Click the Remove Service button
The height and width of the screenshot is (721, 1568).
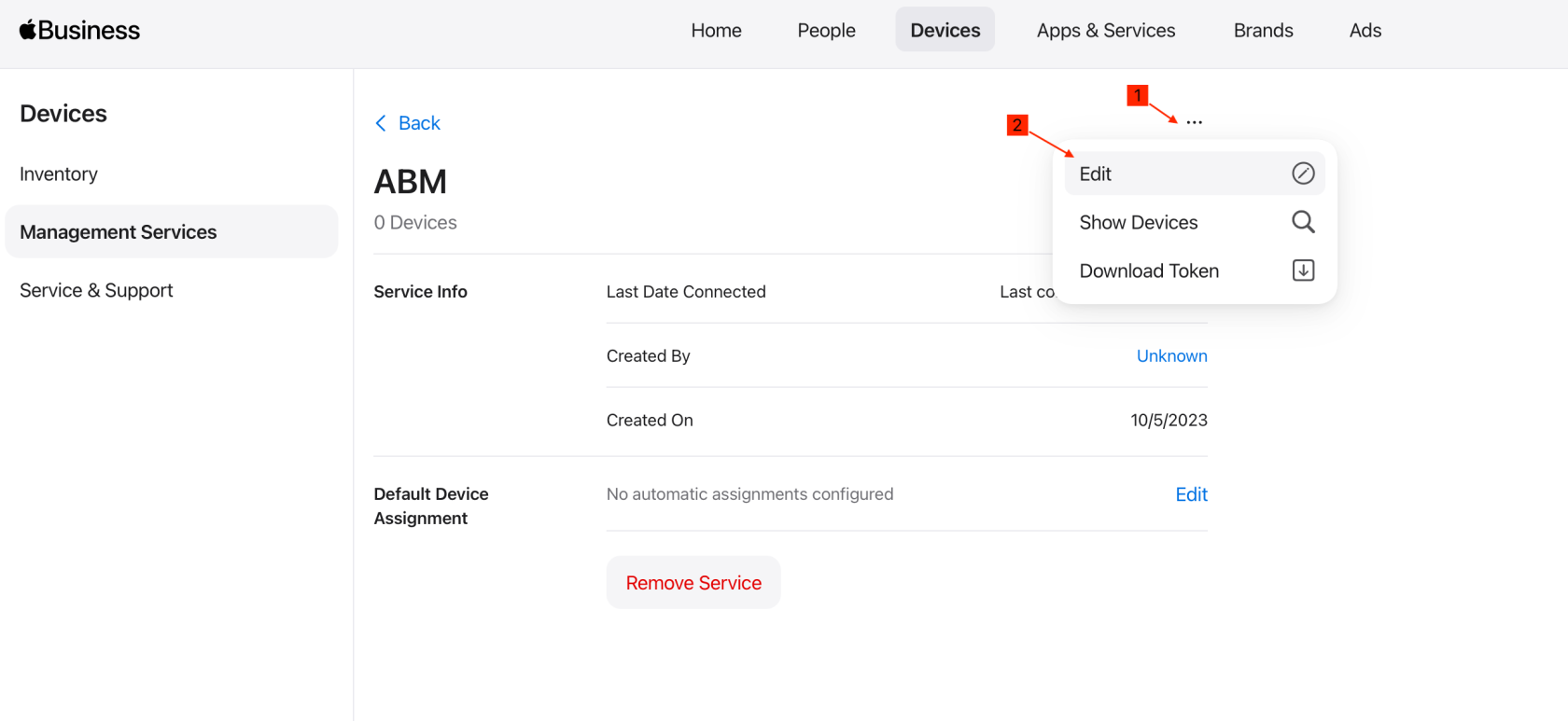(x=693, y=582)
